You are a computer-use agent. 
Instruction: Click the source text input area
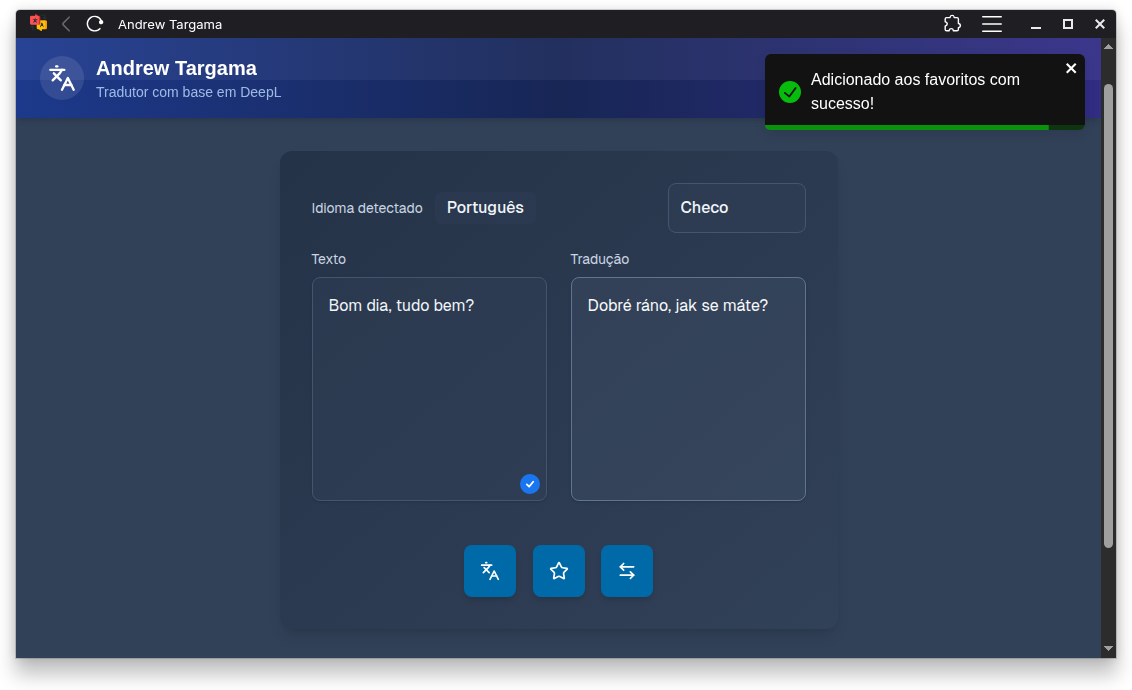coord(429,388)
